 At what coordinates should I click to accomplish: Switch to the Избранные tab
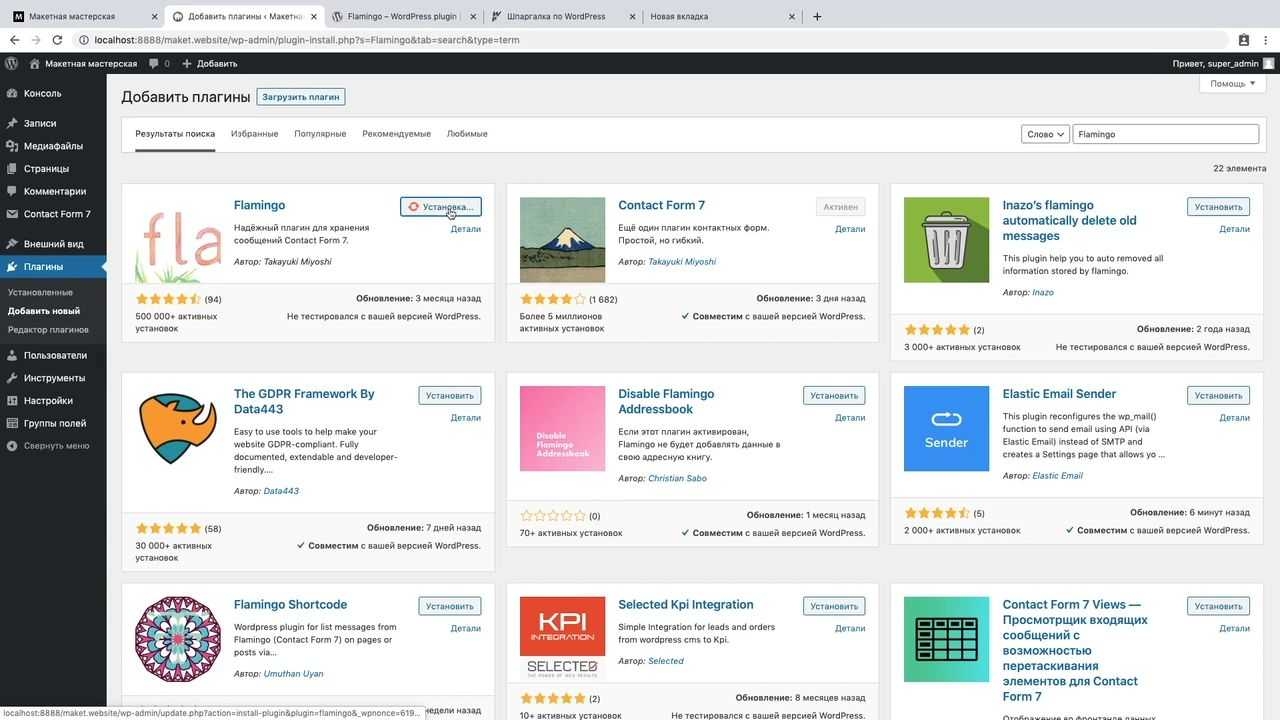click(x=254, y=134)
